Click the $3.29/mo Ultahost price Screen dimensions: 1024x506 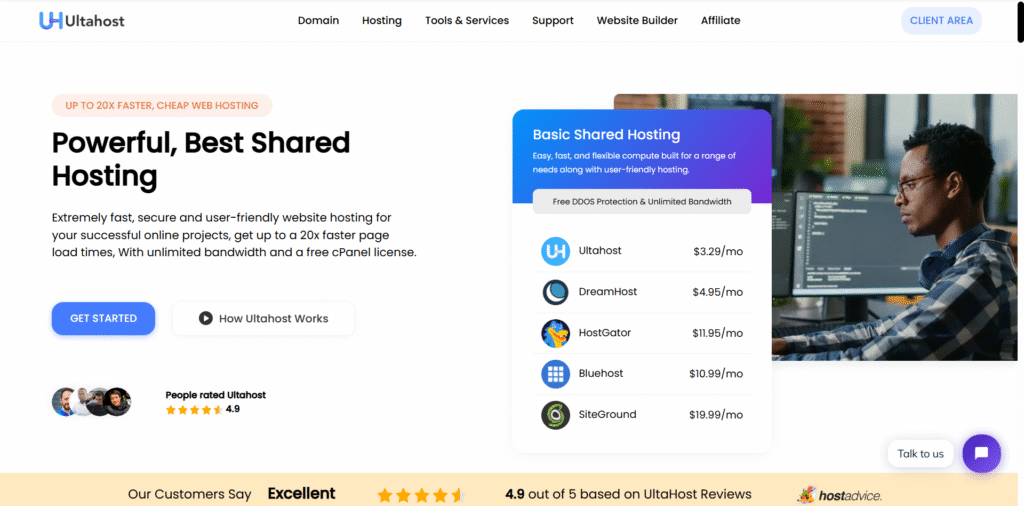pos(718,251)
